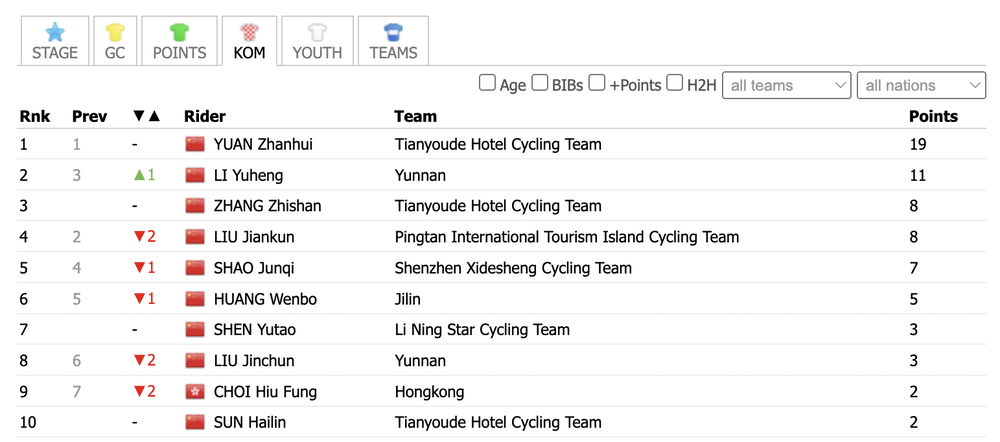The width and height of the screenshot is (1000, 442).
Task: Click the Rnk column header
Action: pos(35,116)
